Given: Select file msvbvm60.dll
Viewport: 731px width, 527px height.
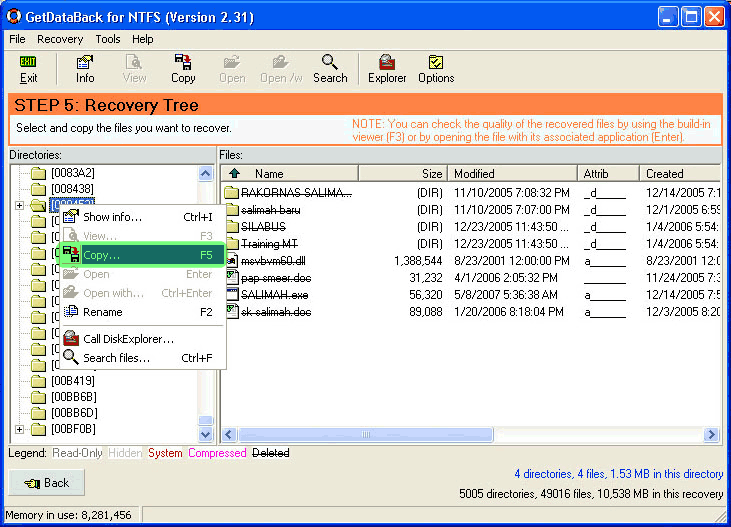Looking at the screenshot, I should [273, 261].
